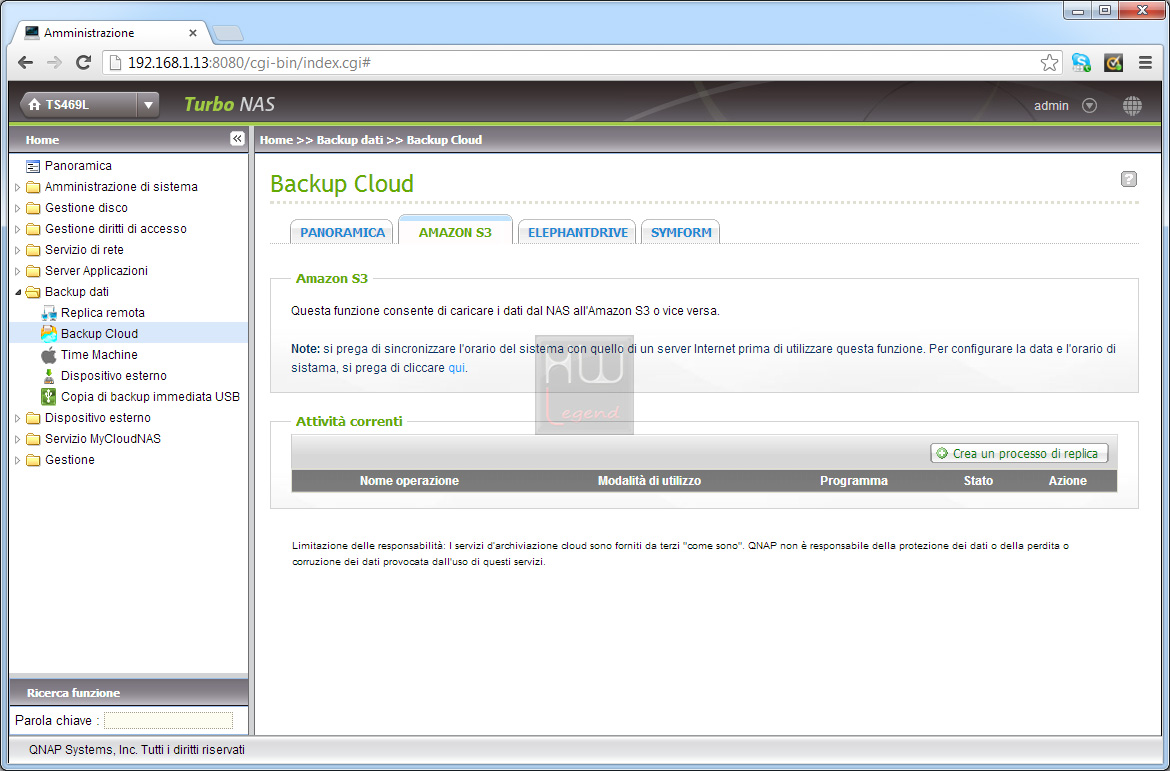Bookmark this page with the star icon
The width and height of the screenshot is (1170, 771).
1049,63
